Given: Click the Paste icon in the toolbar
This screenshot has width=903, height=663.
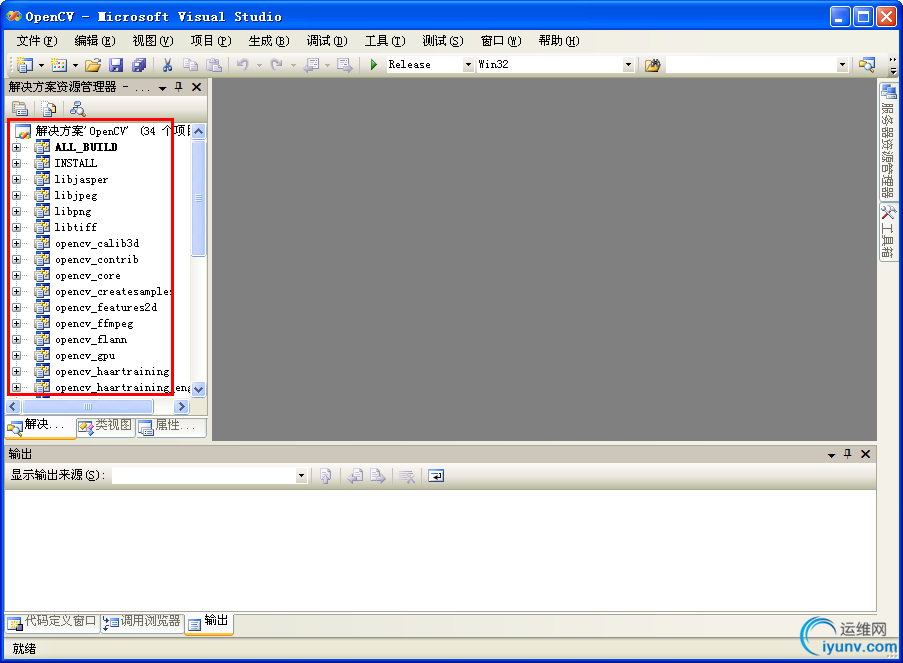Looking at the screenshot, I should 214,65.
